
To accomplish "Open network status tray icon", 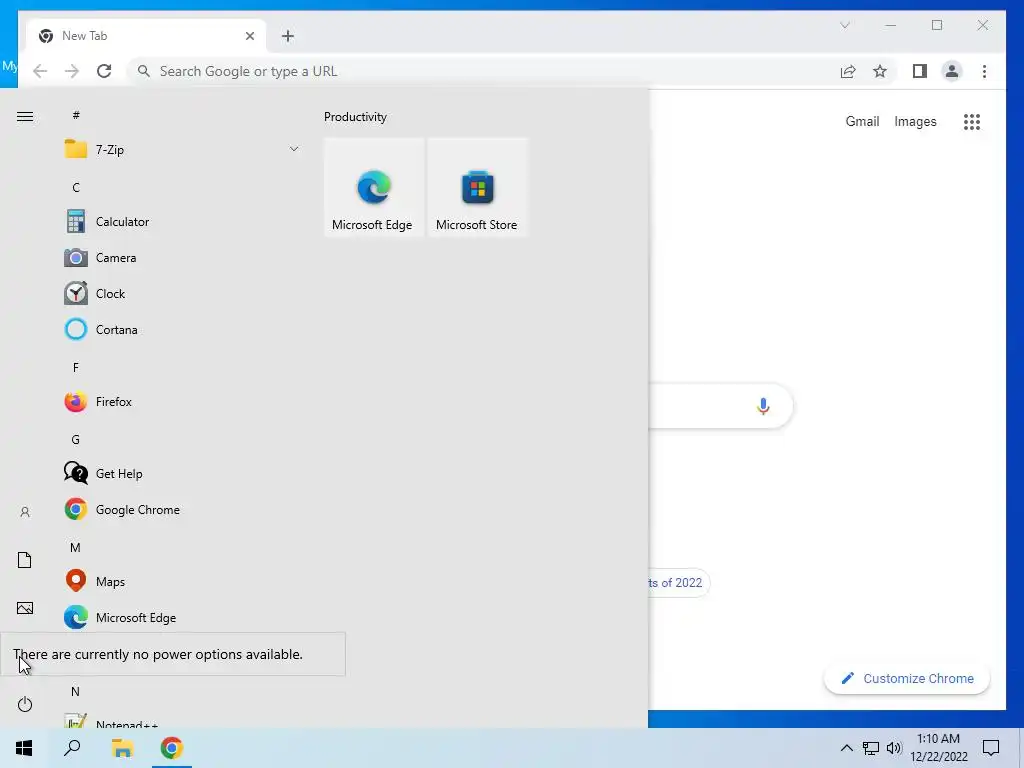I will pos(871,748).
